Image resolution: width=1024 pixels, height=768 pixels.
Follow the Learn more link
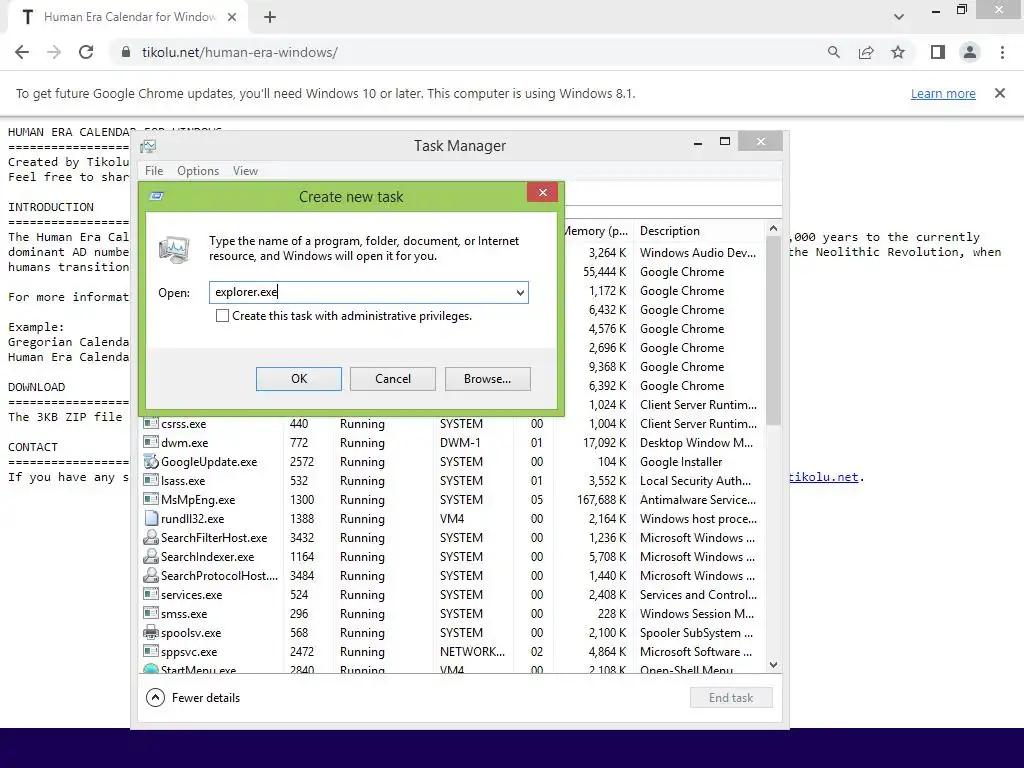(943, 93)
